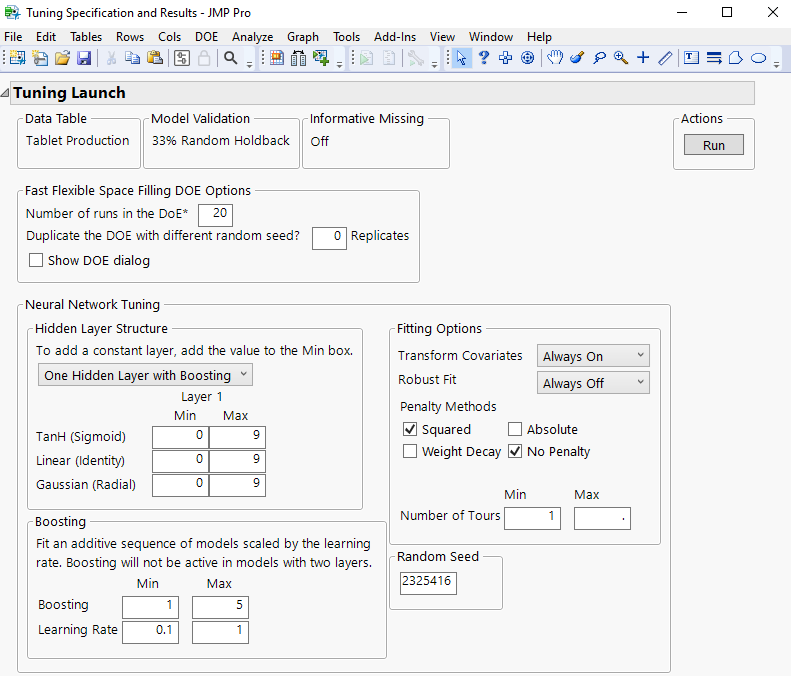Click the Random Seed input field

(x=427, y=583)
